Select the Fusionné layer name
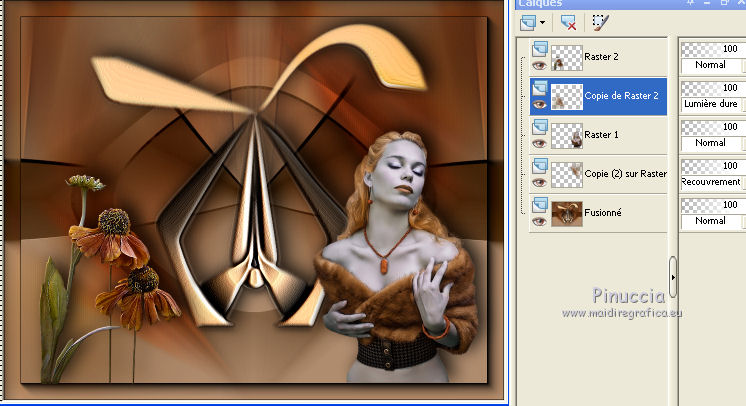746x406 pixels. (603, 213)
